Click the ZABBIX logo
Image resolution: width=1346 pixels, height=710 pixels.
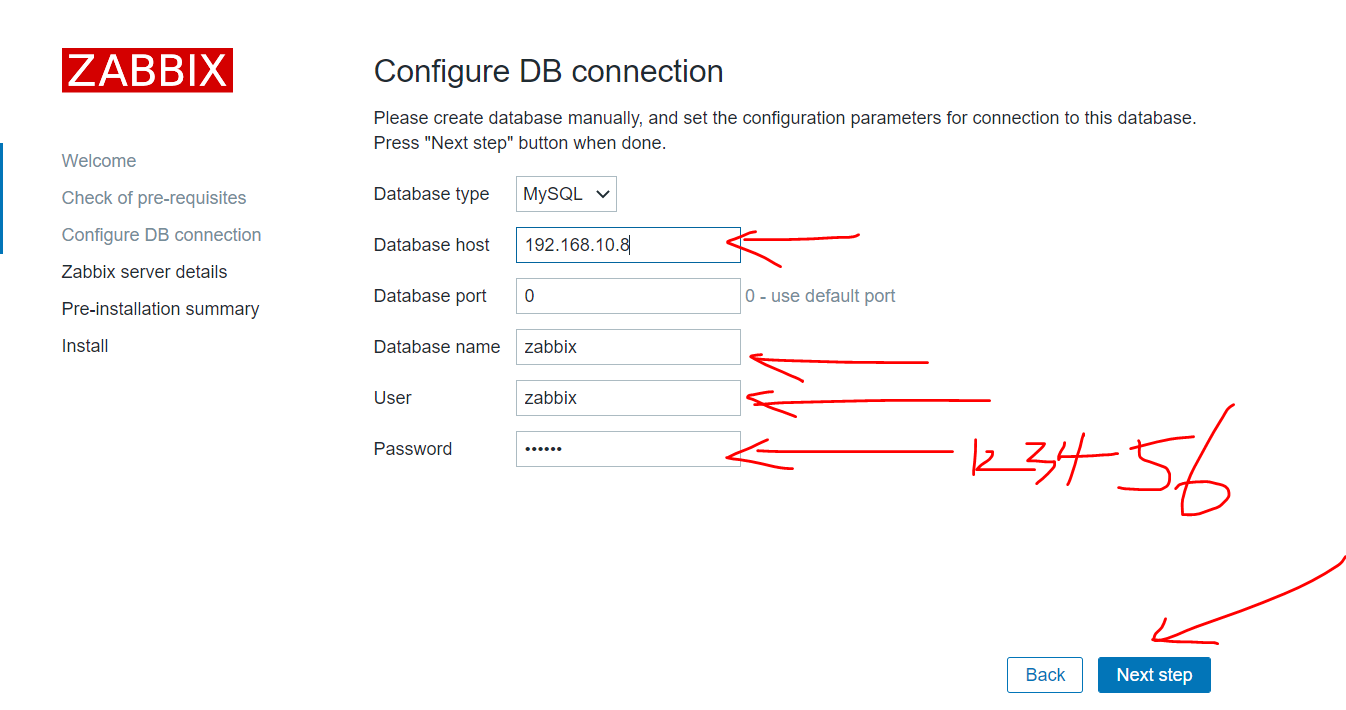pos(147,70)
